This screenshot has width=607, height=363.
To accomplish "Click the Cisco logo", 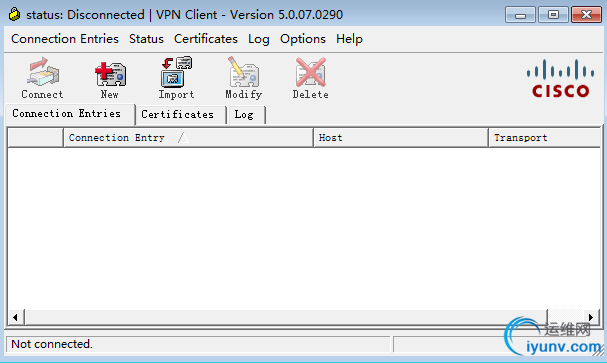I will tap(560, 78).
